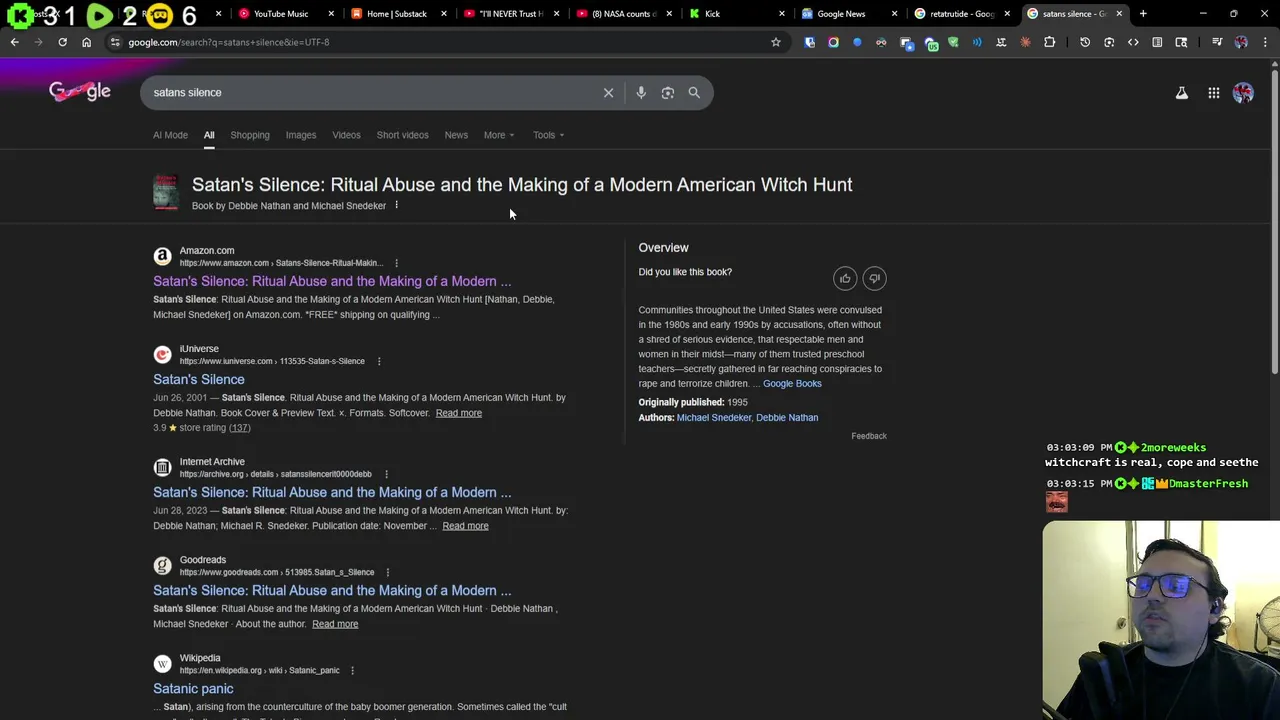Open more options for the Amazon result

396,263
